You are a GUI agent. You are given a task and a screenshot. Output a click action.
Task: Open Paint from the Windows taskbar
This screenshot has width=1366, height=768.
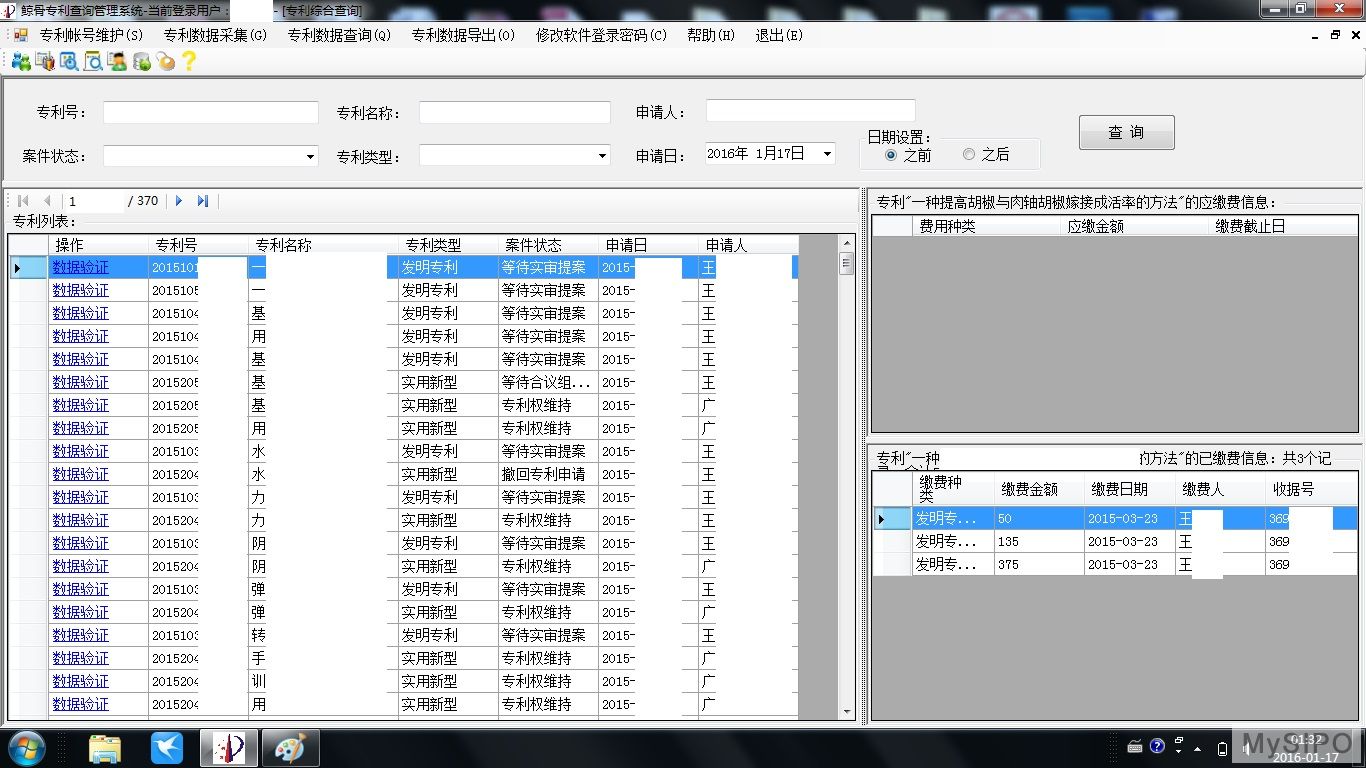pyautogui.click(x=290, y=748)
